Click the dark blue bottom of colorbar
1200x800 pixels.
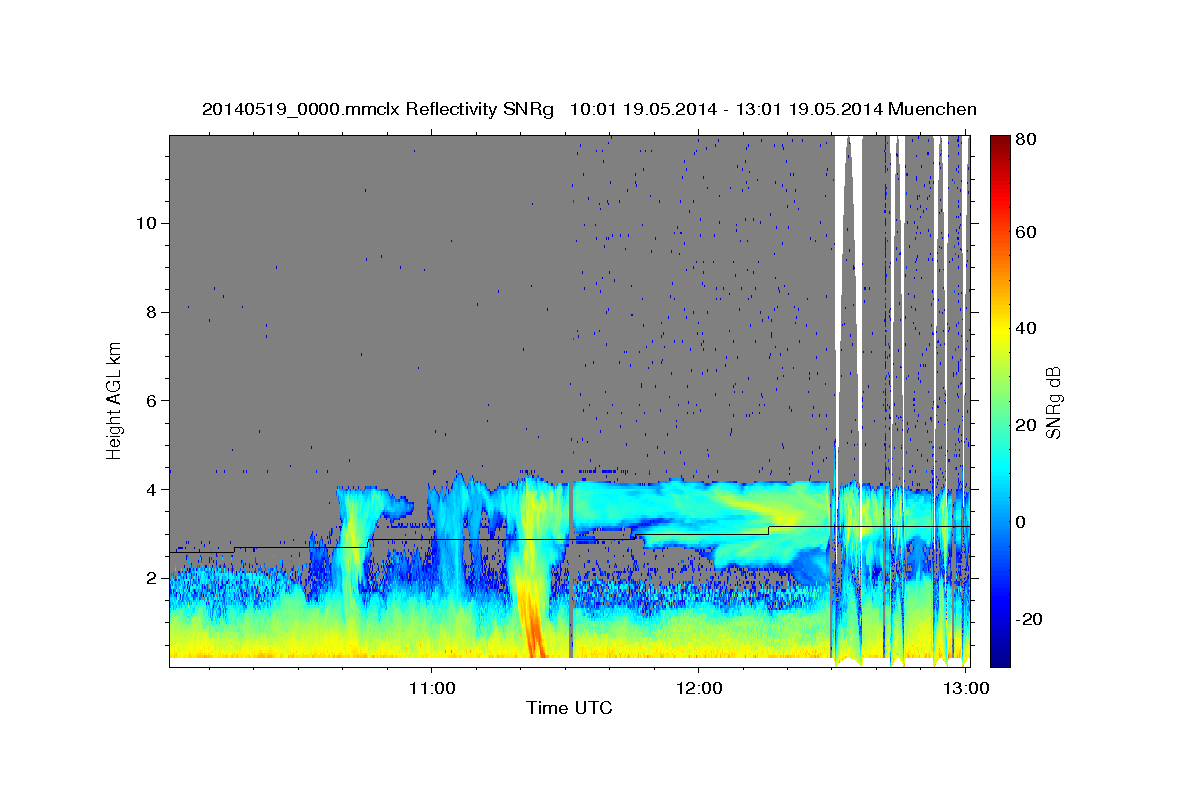point(999,655)
